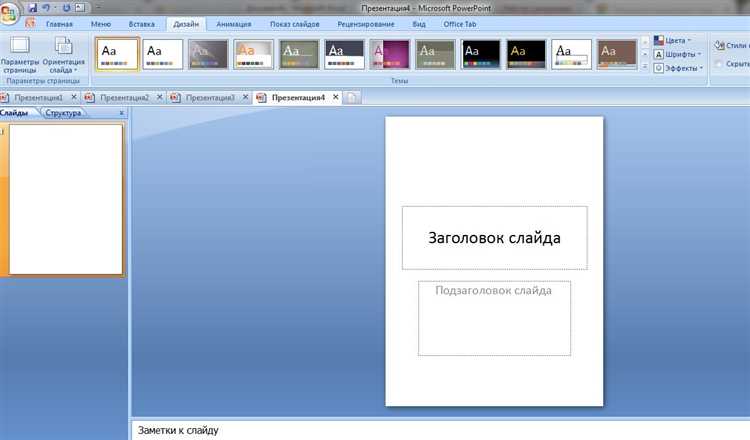The image size is (750, 440).
Task: Open the Fonts (Шрифты) dropdown
Action: coord(677,54)
